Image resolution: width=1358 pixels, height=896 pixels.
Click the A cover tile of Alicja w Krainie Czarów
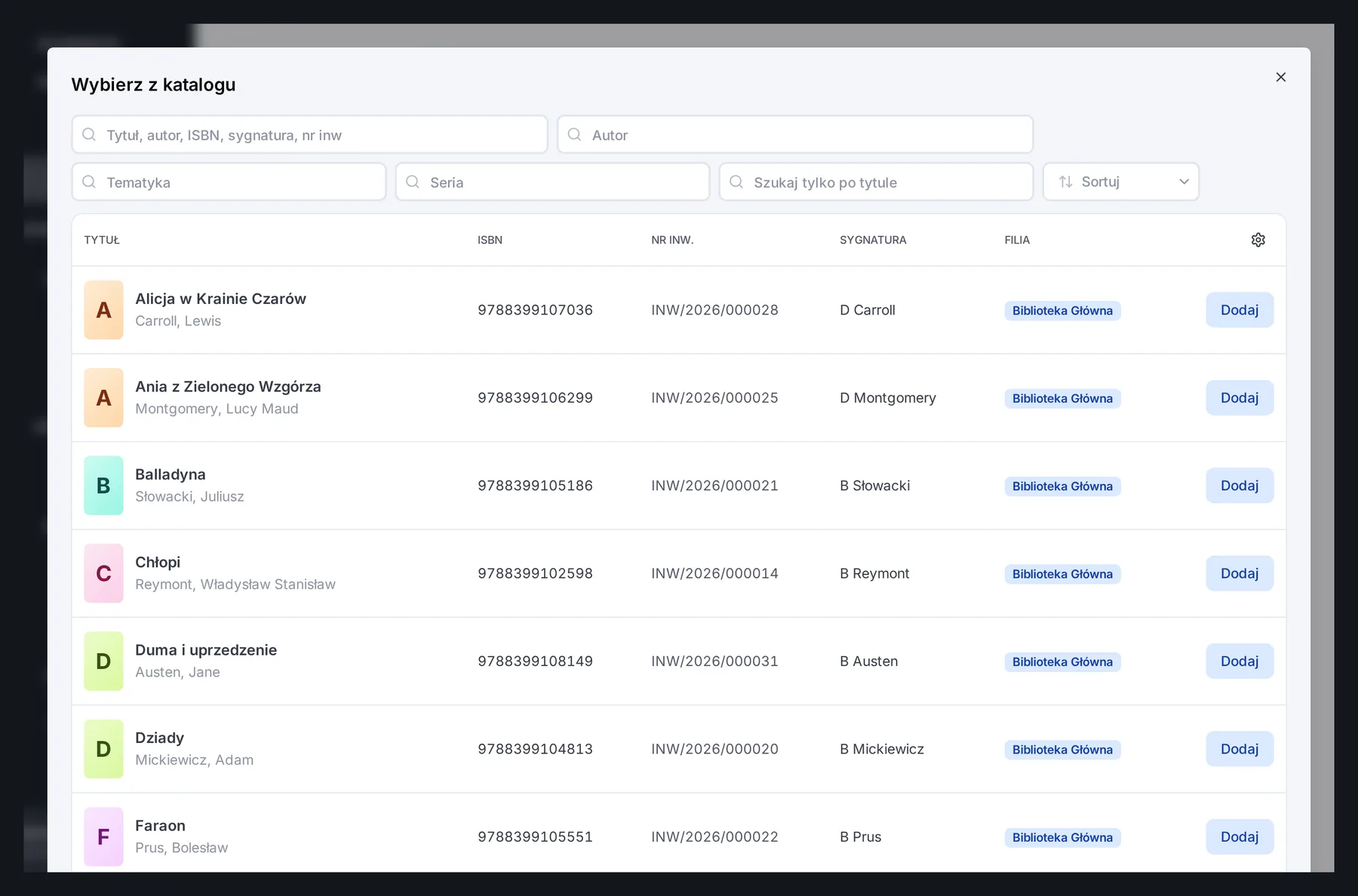[103, 310]
